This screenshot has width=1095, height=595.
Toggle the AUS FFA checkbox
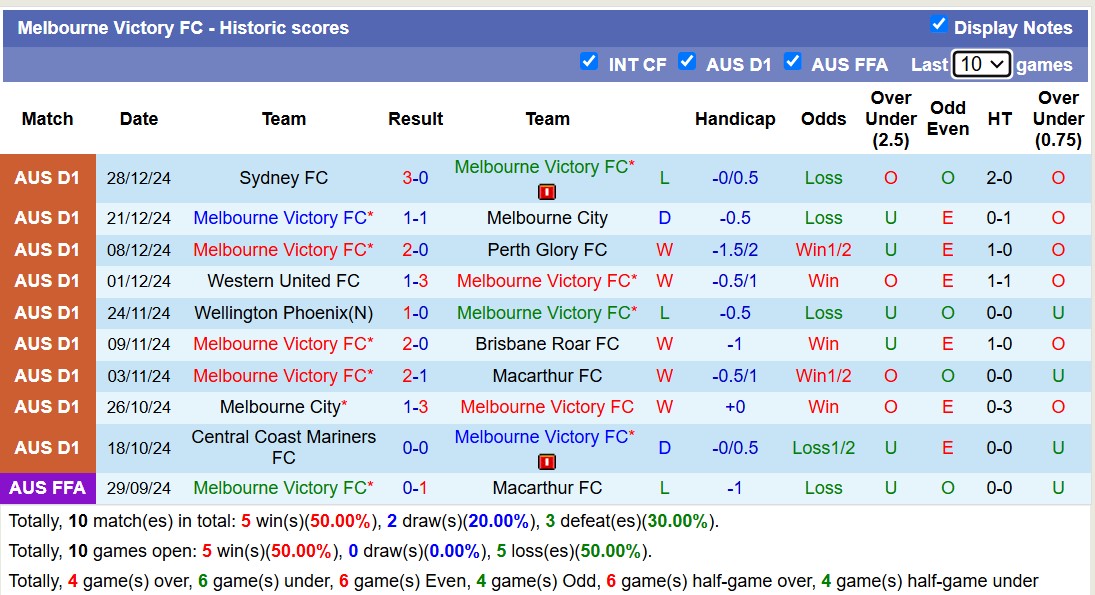793,61
